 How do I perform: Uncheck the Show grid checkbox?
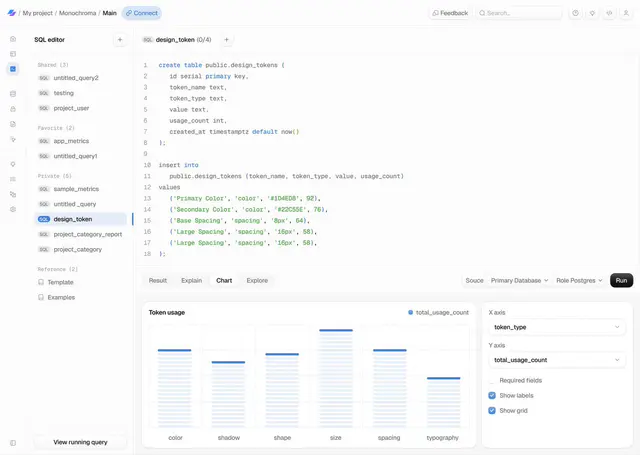click(x=492, y=411)
